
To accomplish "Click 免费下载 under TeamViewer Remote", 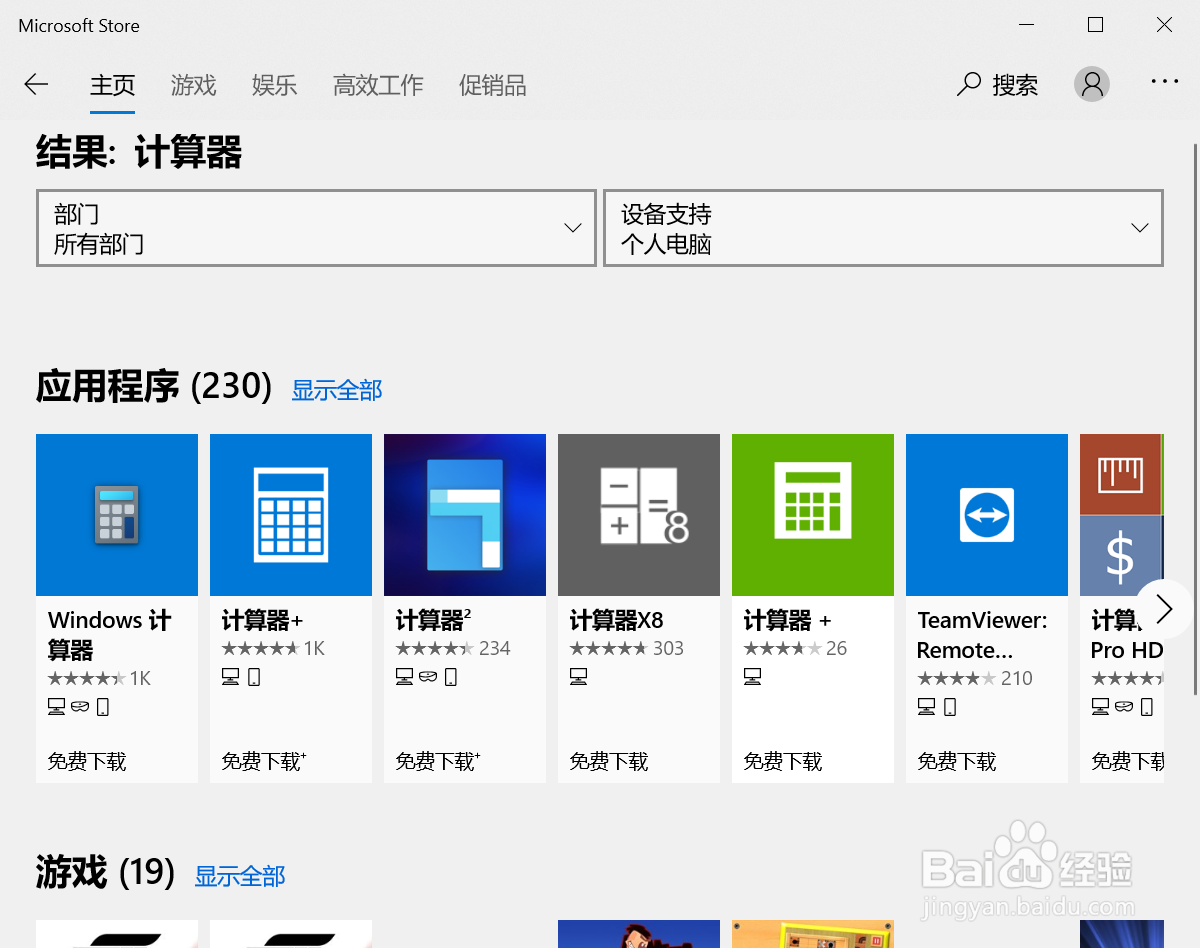I will [957, 761].
